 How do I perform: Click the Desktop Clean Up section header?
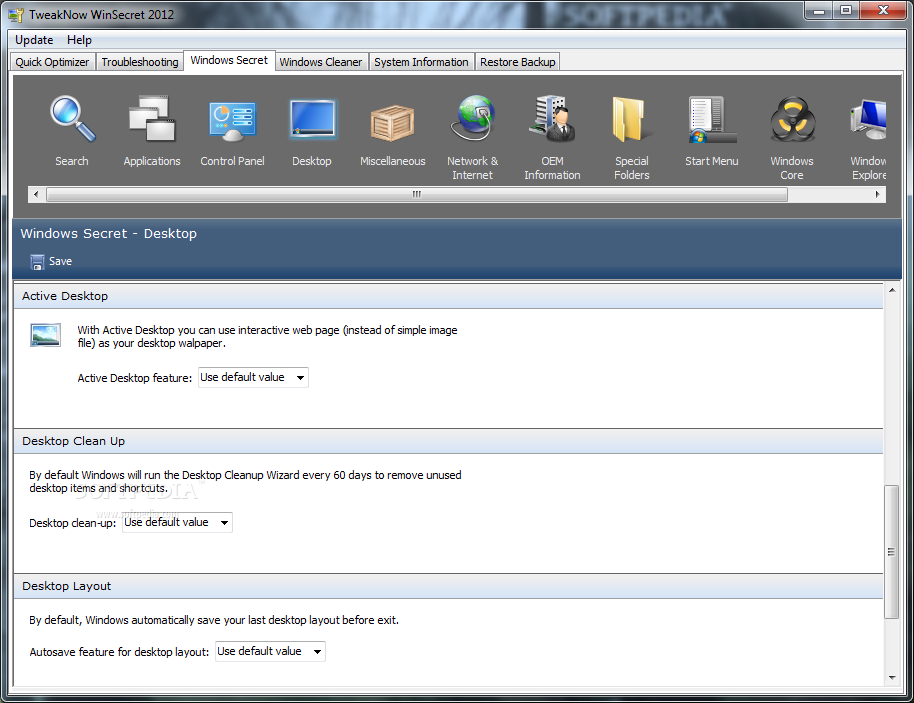coord(448,441)
